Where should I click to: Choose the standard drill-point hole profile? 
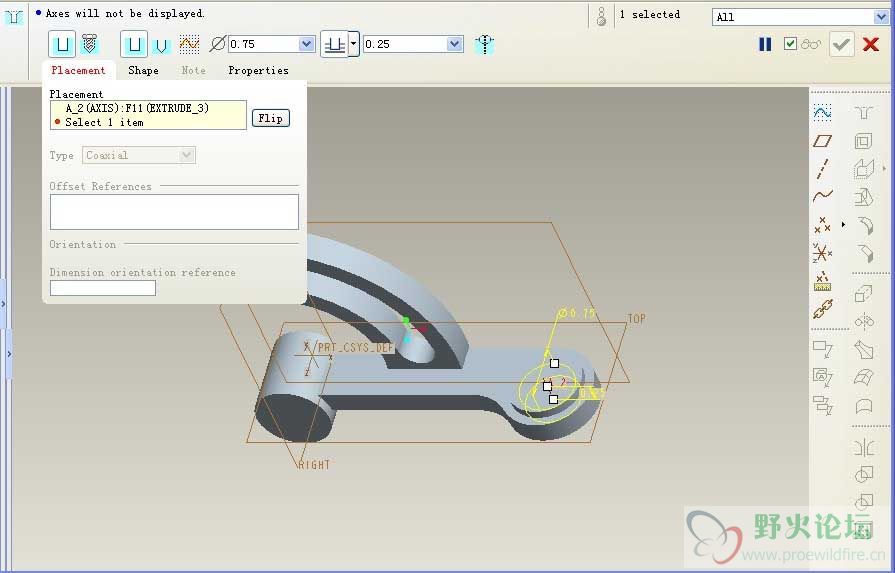tap(162, 45)
